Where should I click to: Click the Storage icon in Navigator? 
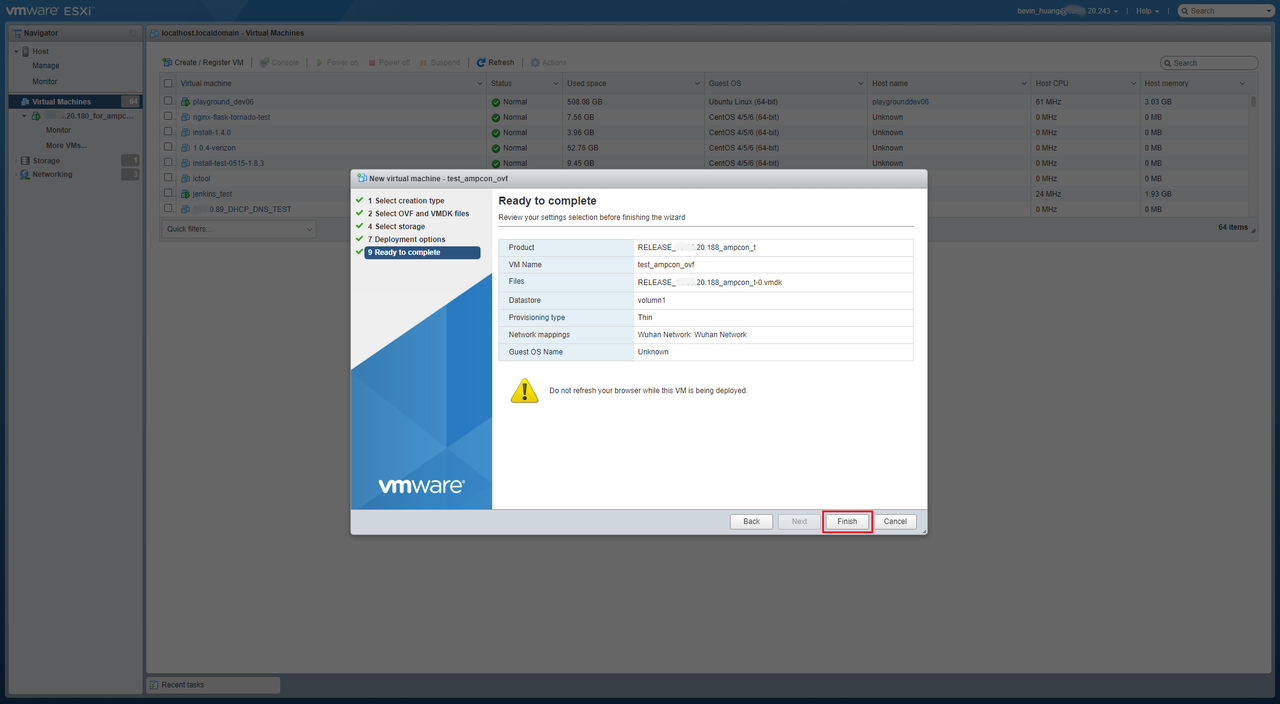pyautogui.click(x=25, y=160)
